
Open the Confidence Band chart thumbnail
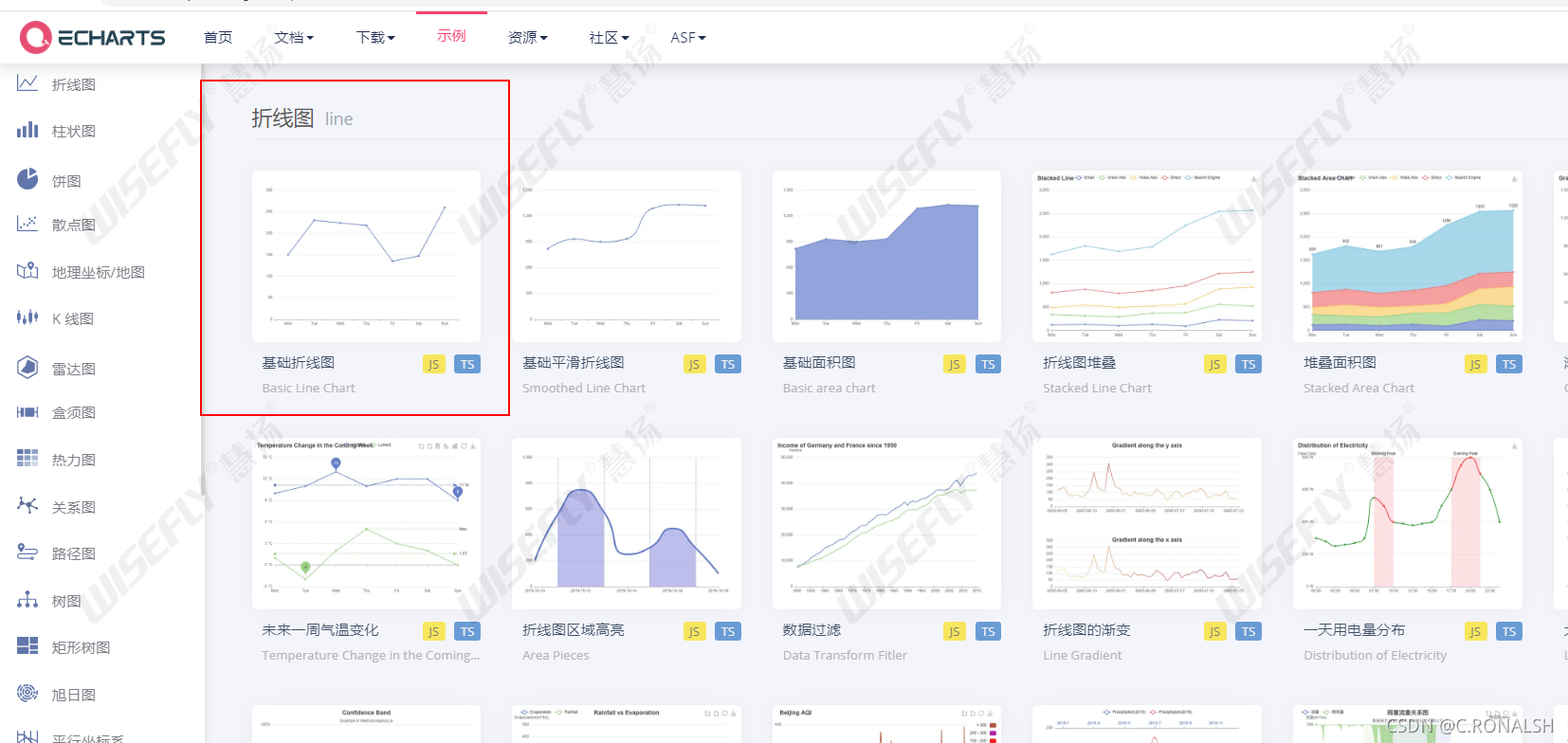366,724
